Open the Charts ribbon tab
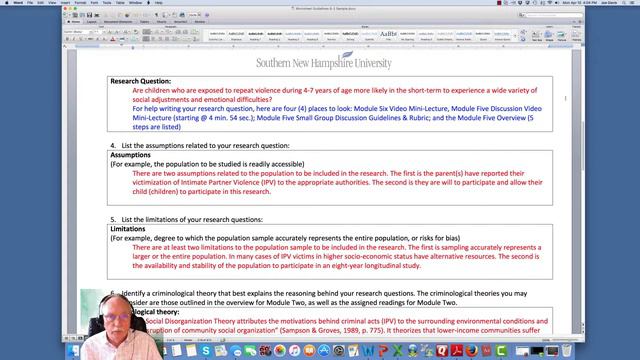Screen dimensions: 640x360 point(162,22)
